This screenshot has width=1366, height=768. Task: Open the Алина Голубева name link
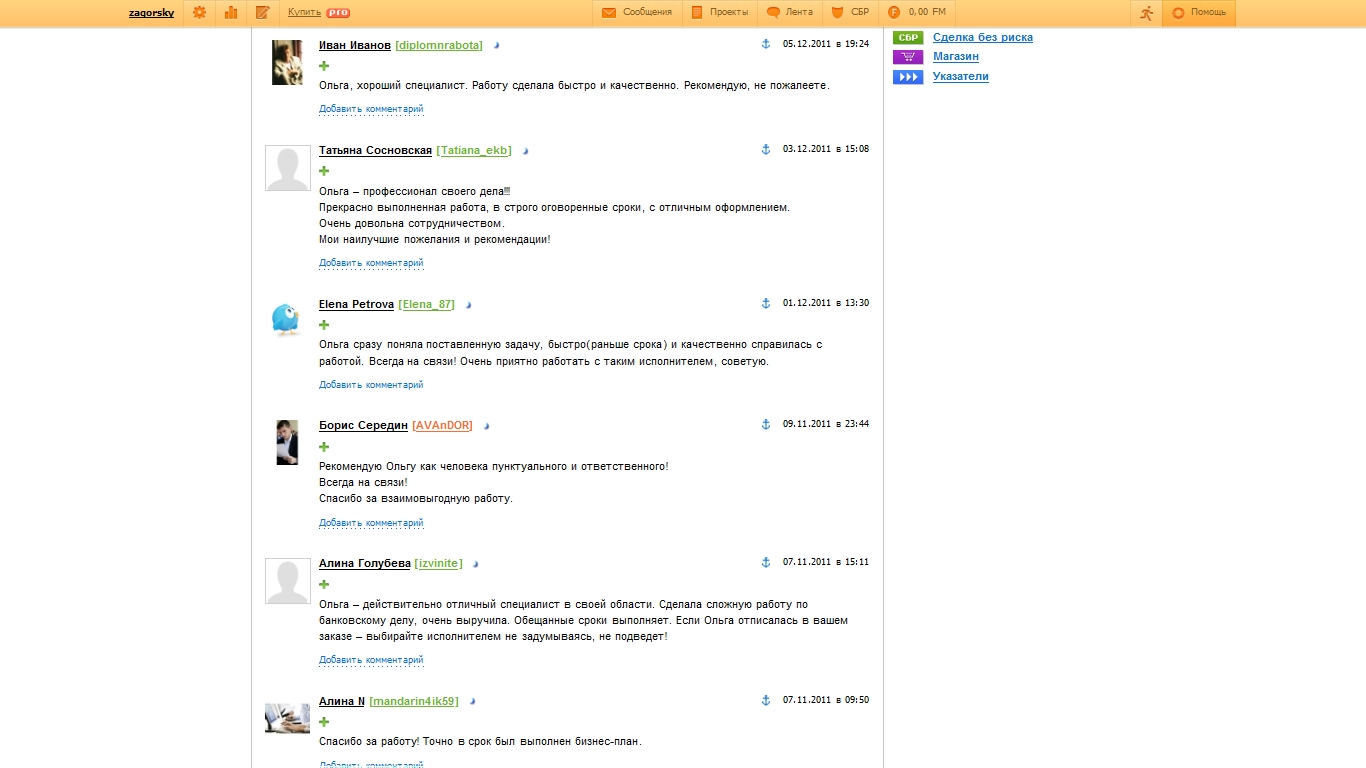tap(365, 564)
